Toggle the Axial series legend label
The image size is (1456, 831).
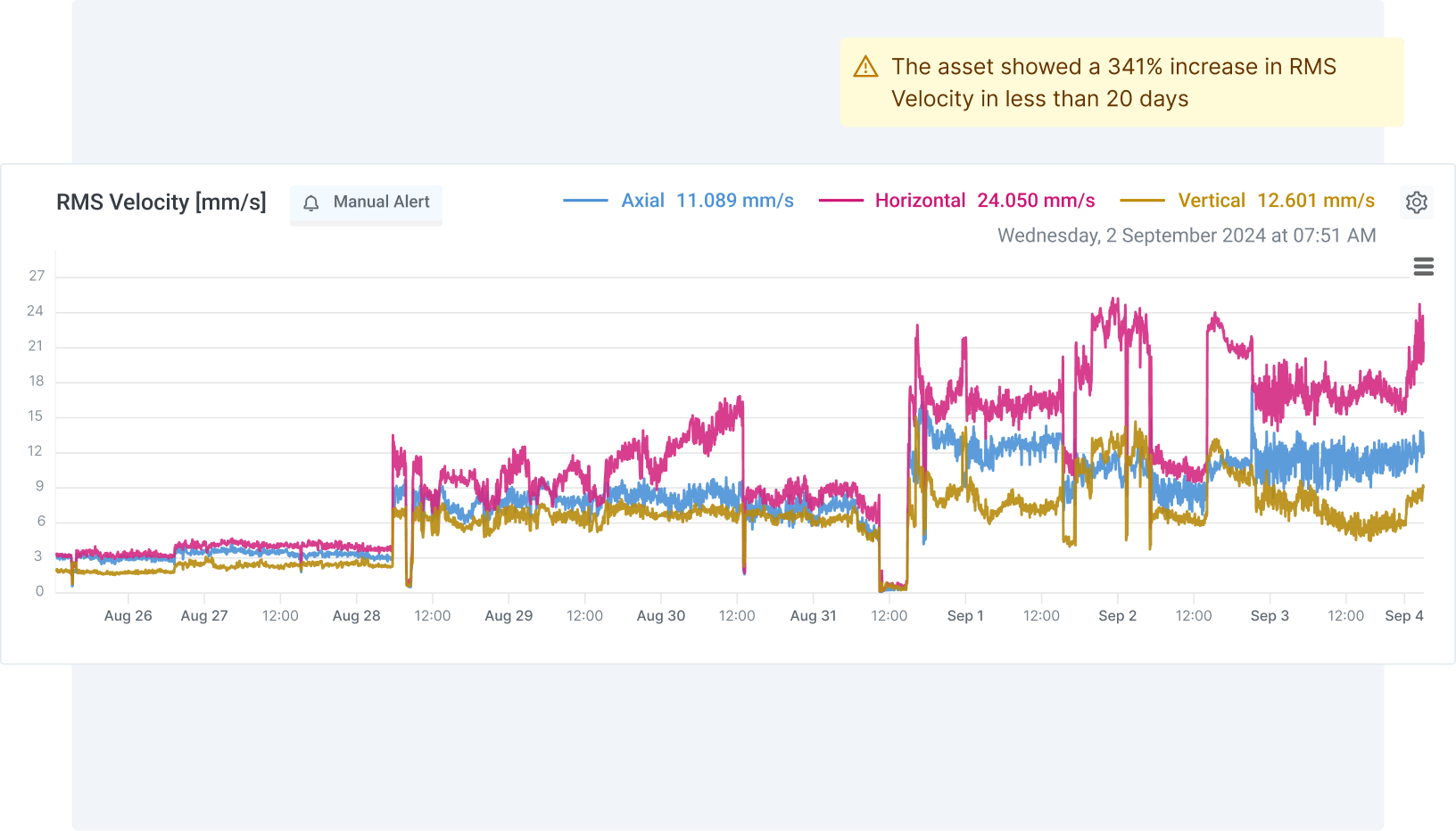pos(642,201)
